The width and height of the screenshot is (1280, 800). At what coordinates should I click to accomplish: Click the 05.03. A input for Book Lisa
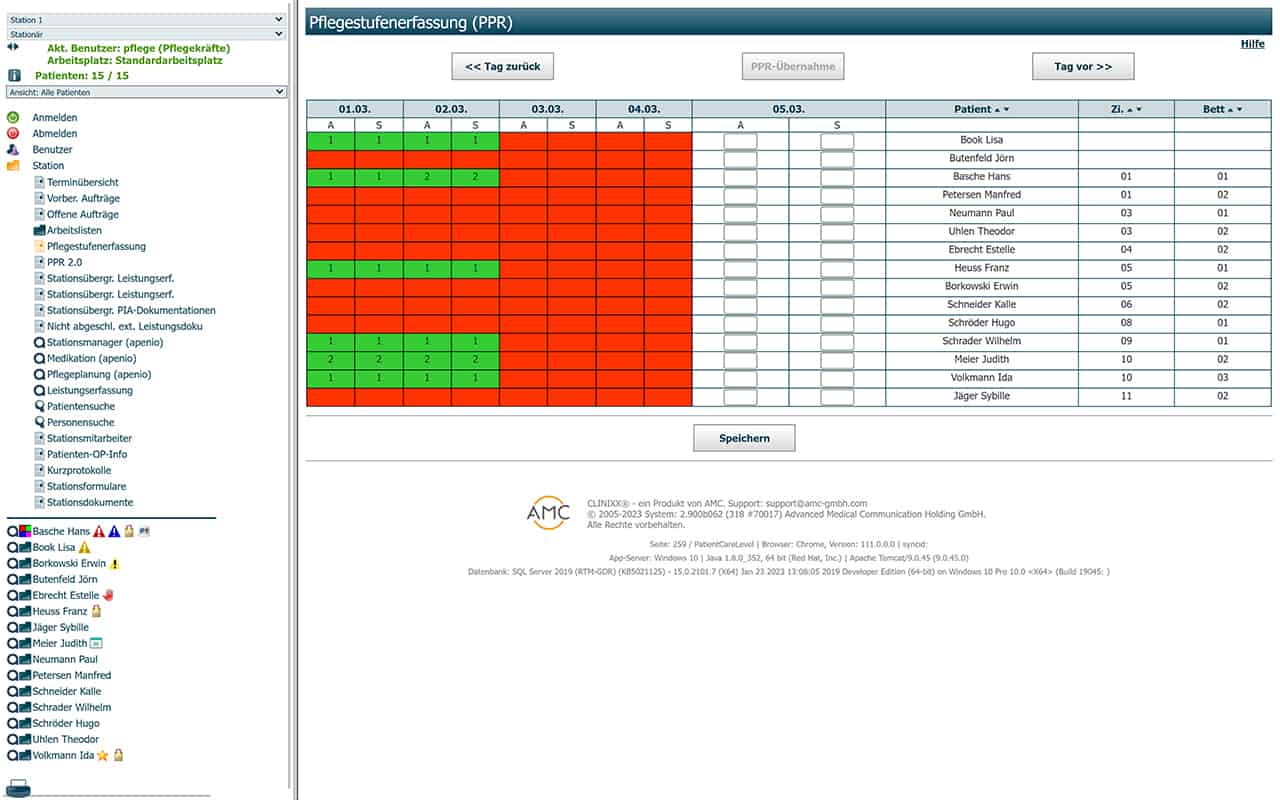coord(740,141)
